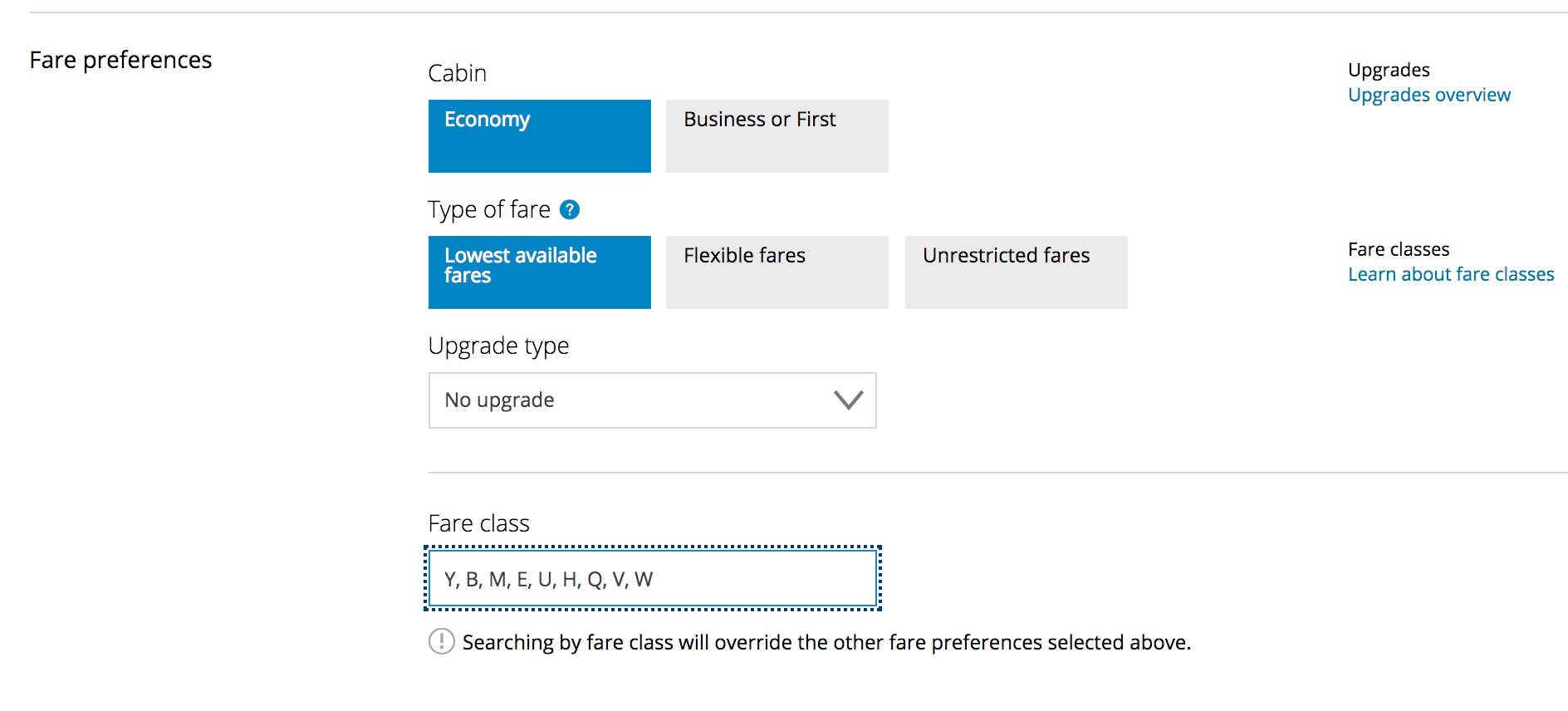1568x711 pixels.
Task: Focus the Fare class text field
Action: (x=653, y=578)
